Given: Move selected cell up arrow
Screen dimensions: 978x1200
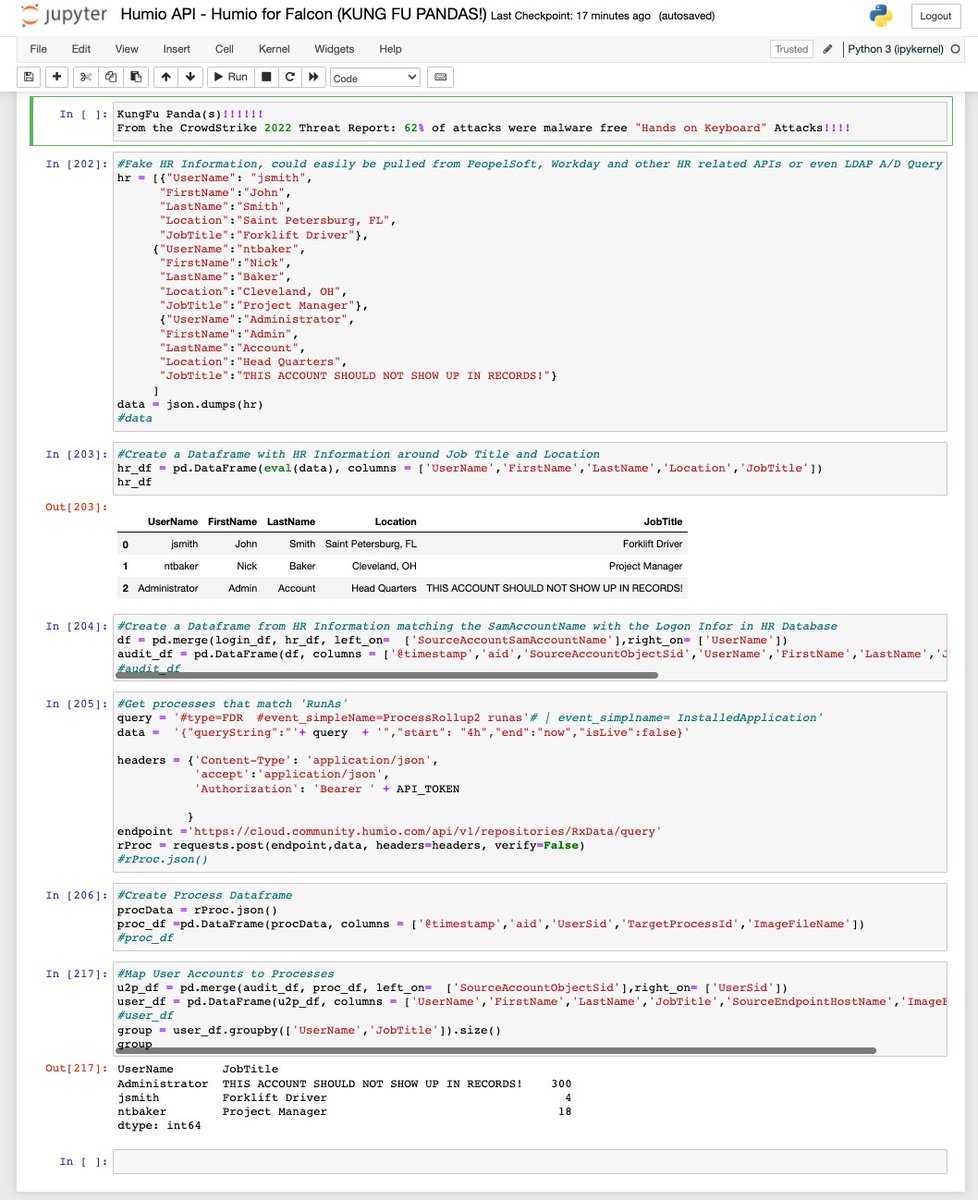Looking at the screenshot, I should [165, 77].
